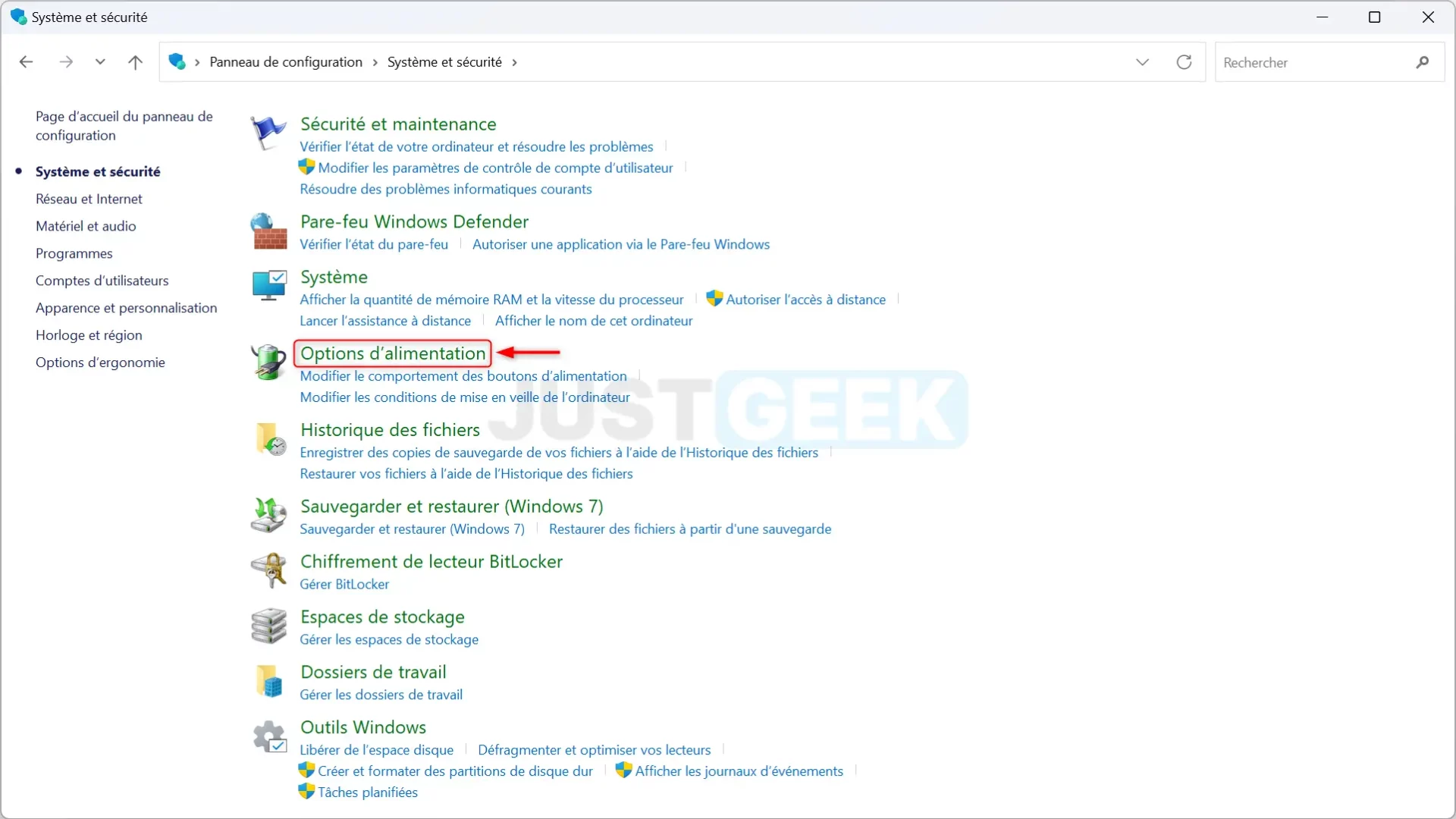1456x819 pixels.
Task: Click the Système et sécurité title bar icon
Action: 18,17
